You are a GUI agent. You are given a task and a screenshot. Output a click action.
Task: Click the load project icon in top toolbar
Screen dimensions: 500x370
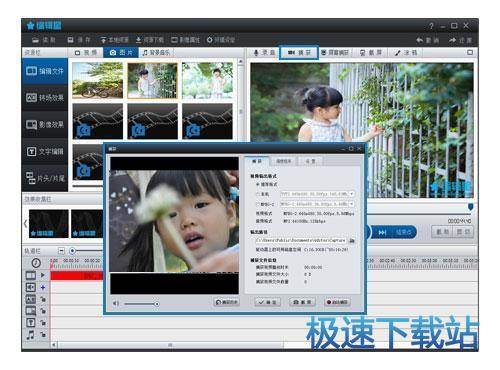tap(43, 40)
